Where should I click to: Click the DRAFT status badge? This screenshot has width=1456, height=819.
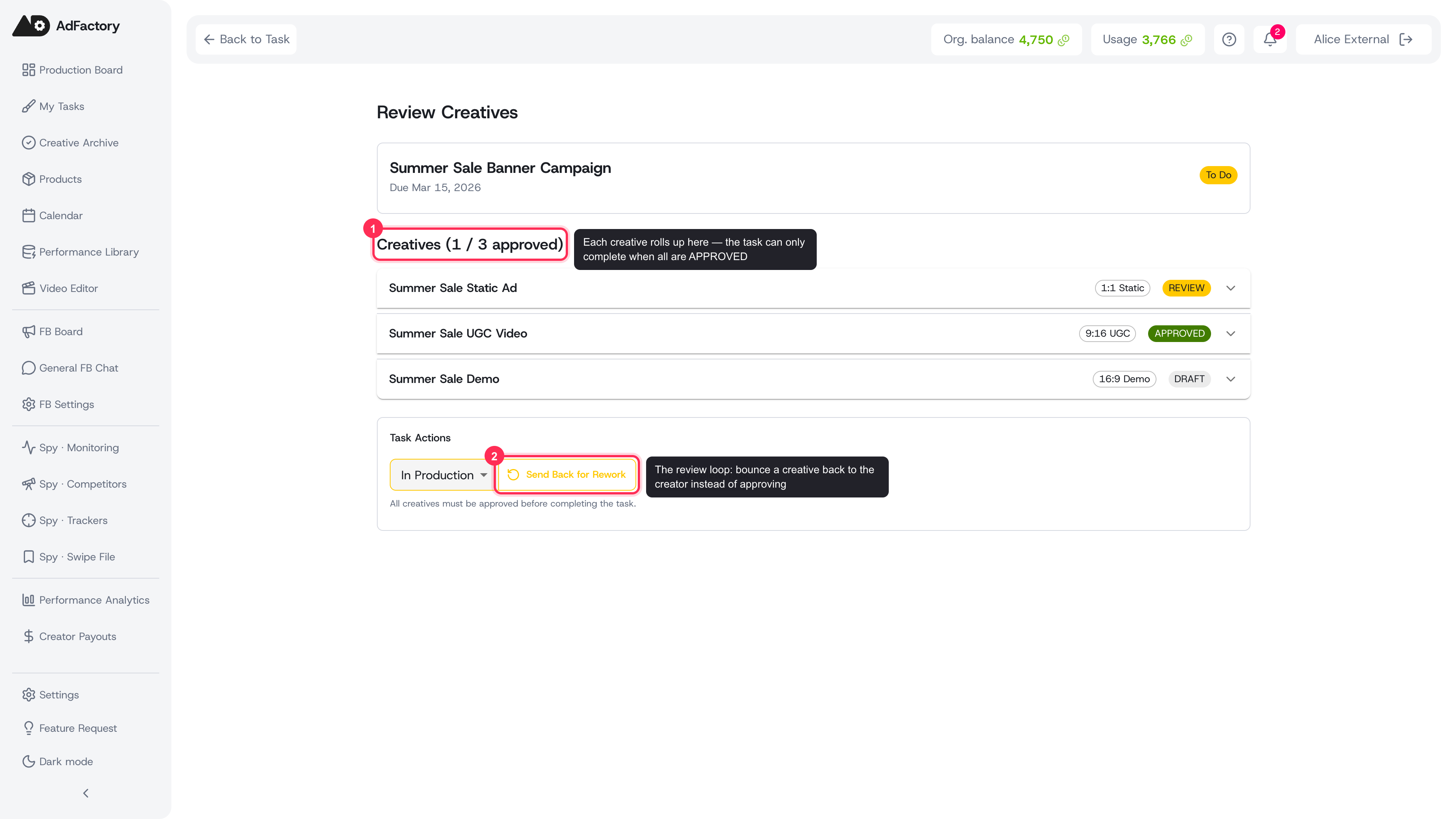[x=1189, y=379]
